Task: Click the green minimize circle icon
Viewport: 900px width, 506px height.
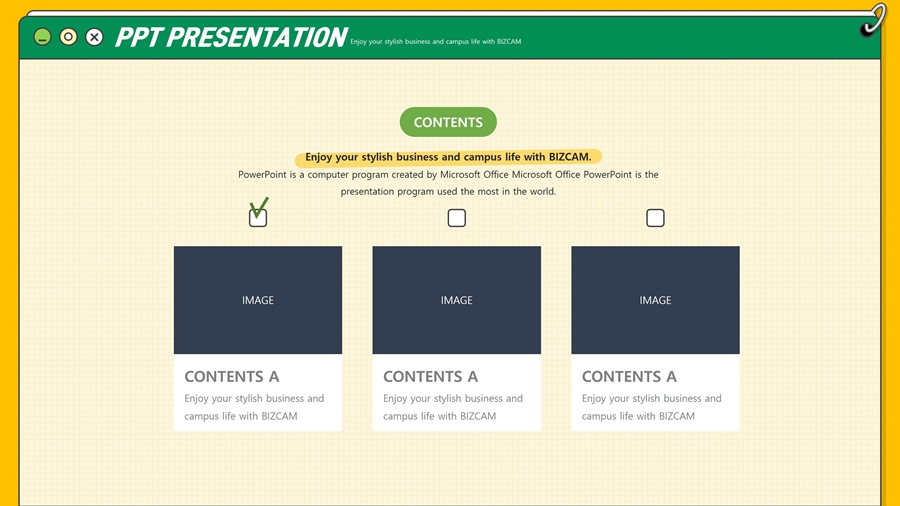Action: click(42, 37)
